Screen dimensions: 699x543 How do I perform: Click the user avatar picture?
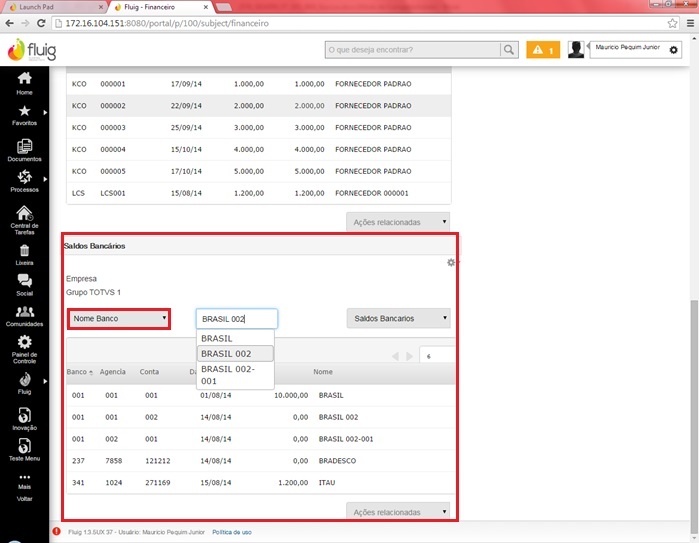576,49
